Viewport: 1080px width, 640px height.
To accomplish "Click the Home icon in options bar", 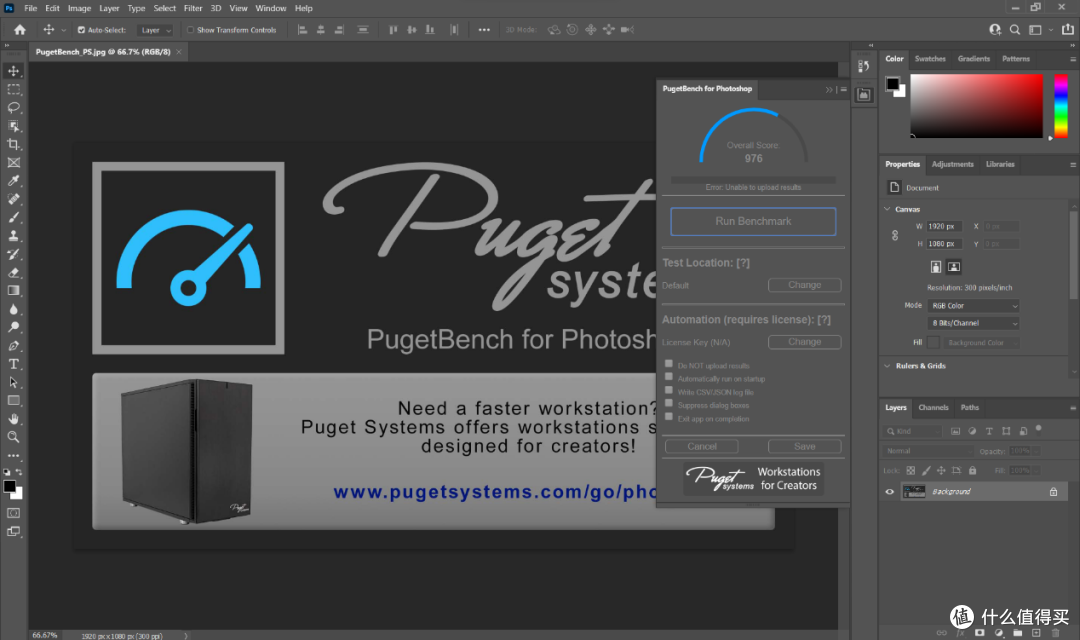I will 20,30.
